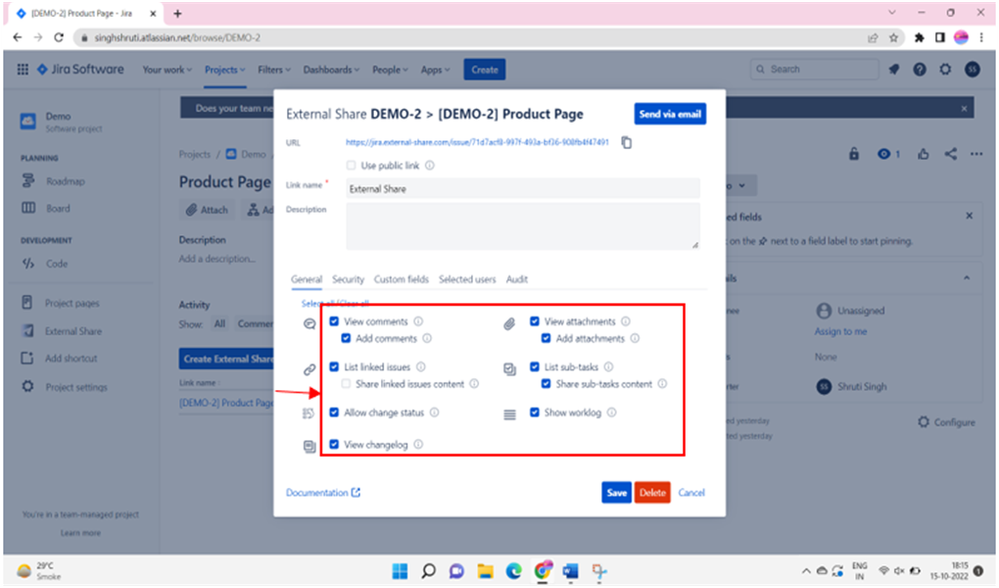
Task: Click the info icon next to View comments
Action: tap(419, 322)
